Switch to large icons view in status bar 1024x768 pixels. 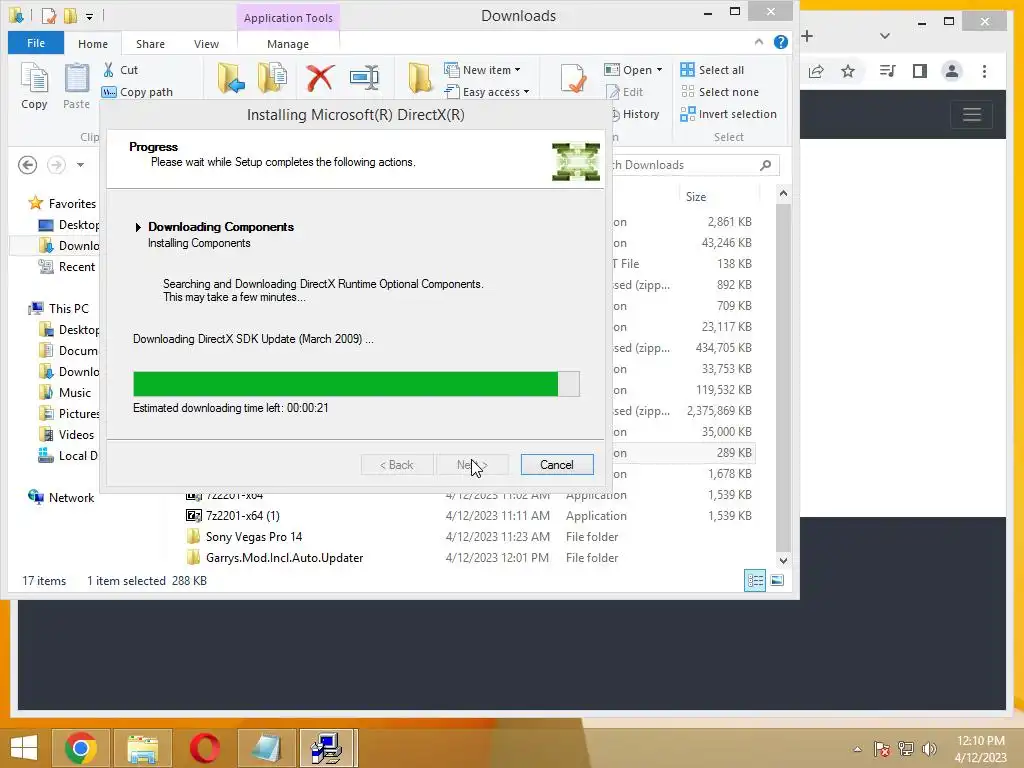[x=777, y=581]
